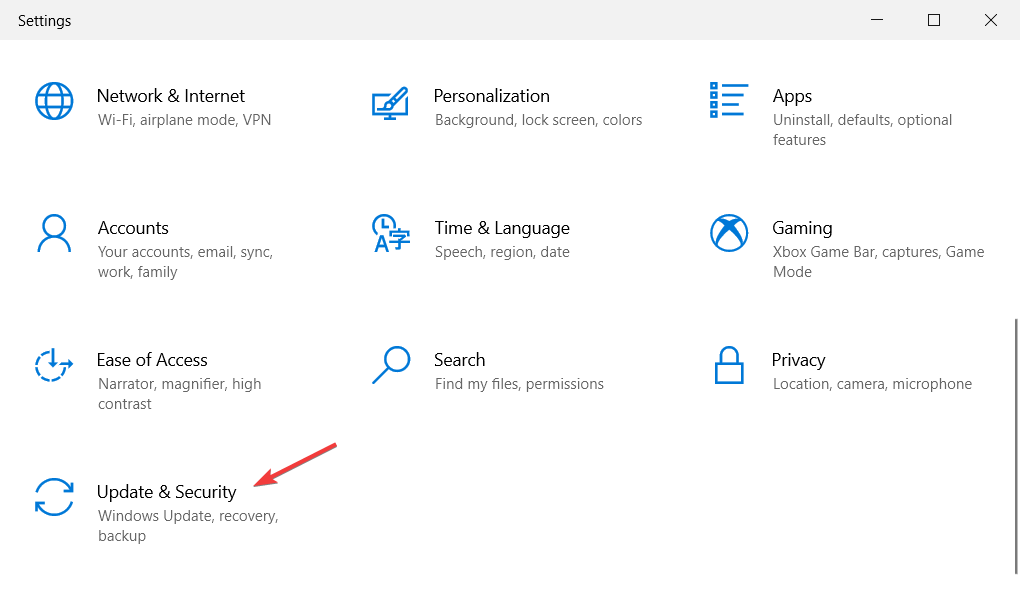Click 'Narrator, magnifier, high contrast' text
The image size is (1020, 594).
point(179,394)
